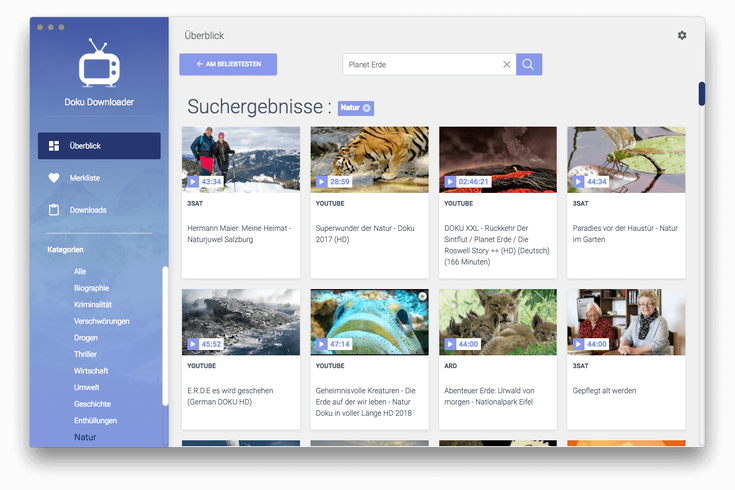Open the Hermann Maier: Meine Heimat title
Image resolution: width=735 pixels, height=490 pixels.
pyautogui.click(x=239, y=234)
